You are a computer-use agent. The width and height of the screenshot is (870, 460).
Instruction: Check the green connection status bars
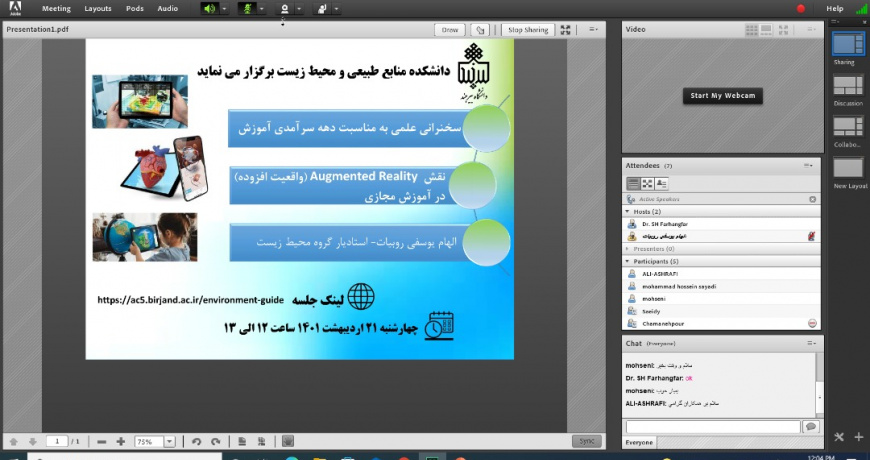pyautogui.click(x=861, y=8)
